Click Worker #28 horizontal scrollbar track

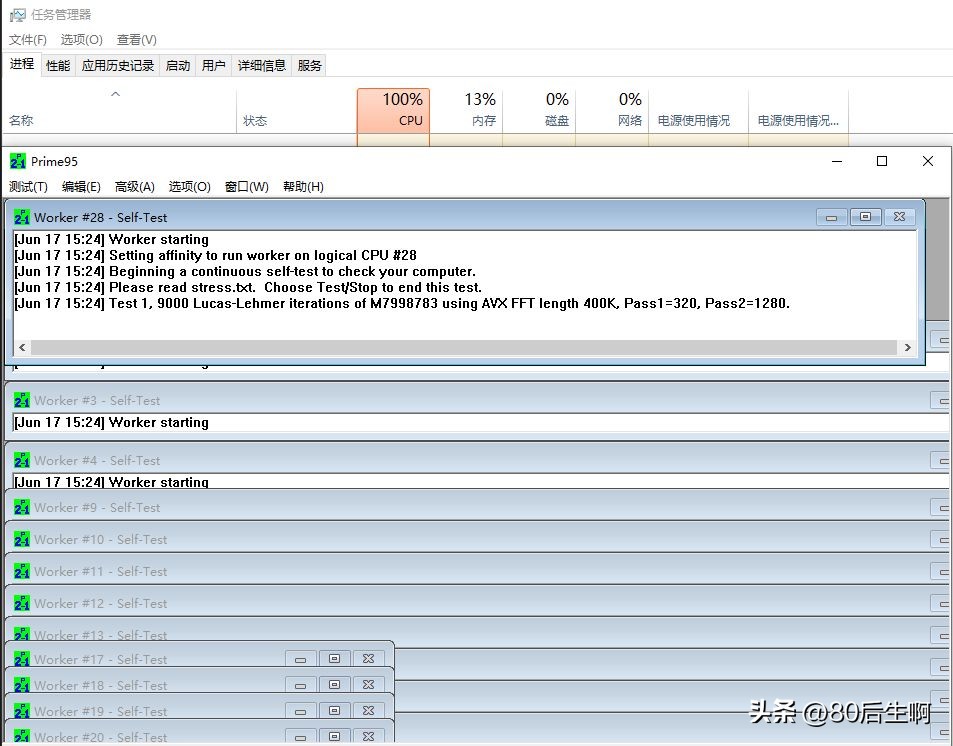coord(464,347)
